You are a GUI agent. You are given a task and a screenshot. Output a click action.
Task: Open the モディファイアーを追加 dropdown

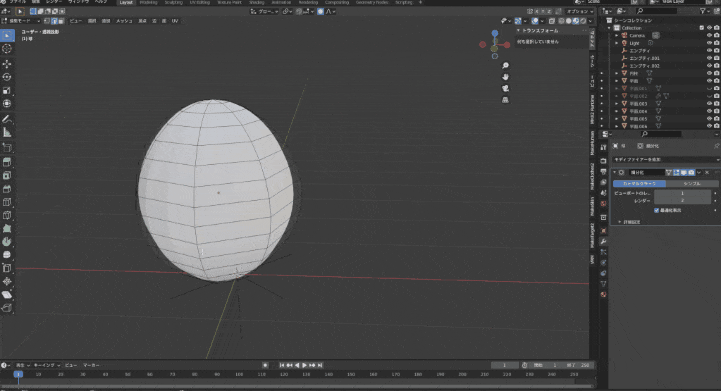click(x=665, y=159)
